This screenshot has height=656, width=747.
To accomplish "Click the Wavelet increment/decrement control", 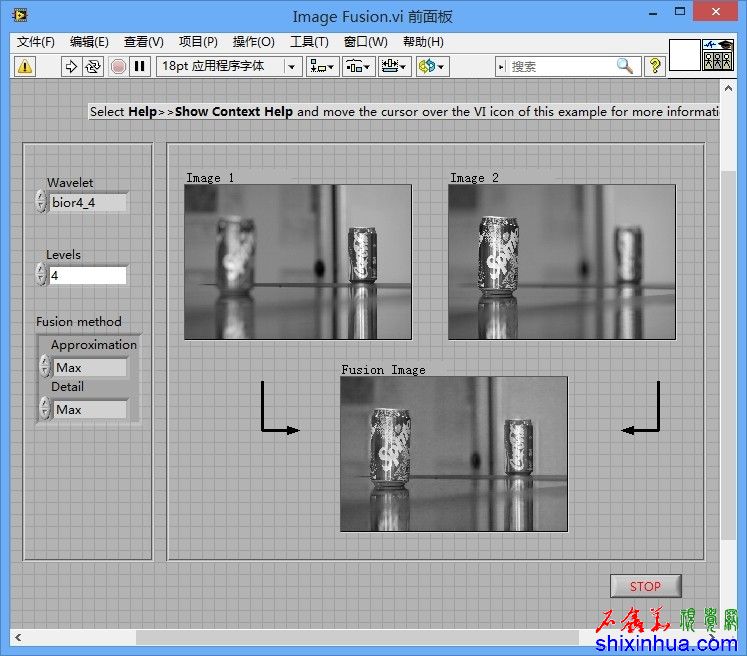I will tap(41, 201).
